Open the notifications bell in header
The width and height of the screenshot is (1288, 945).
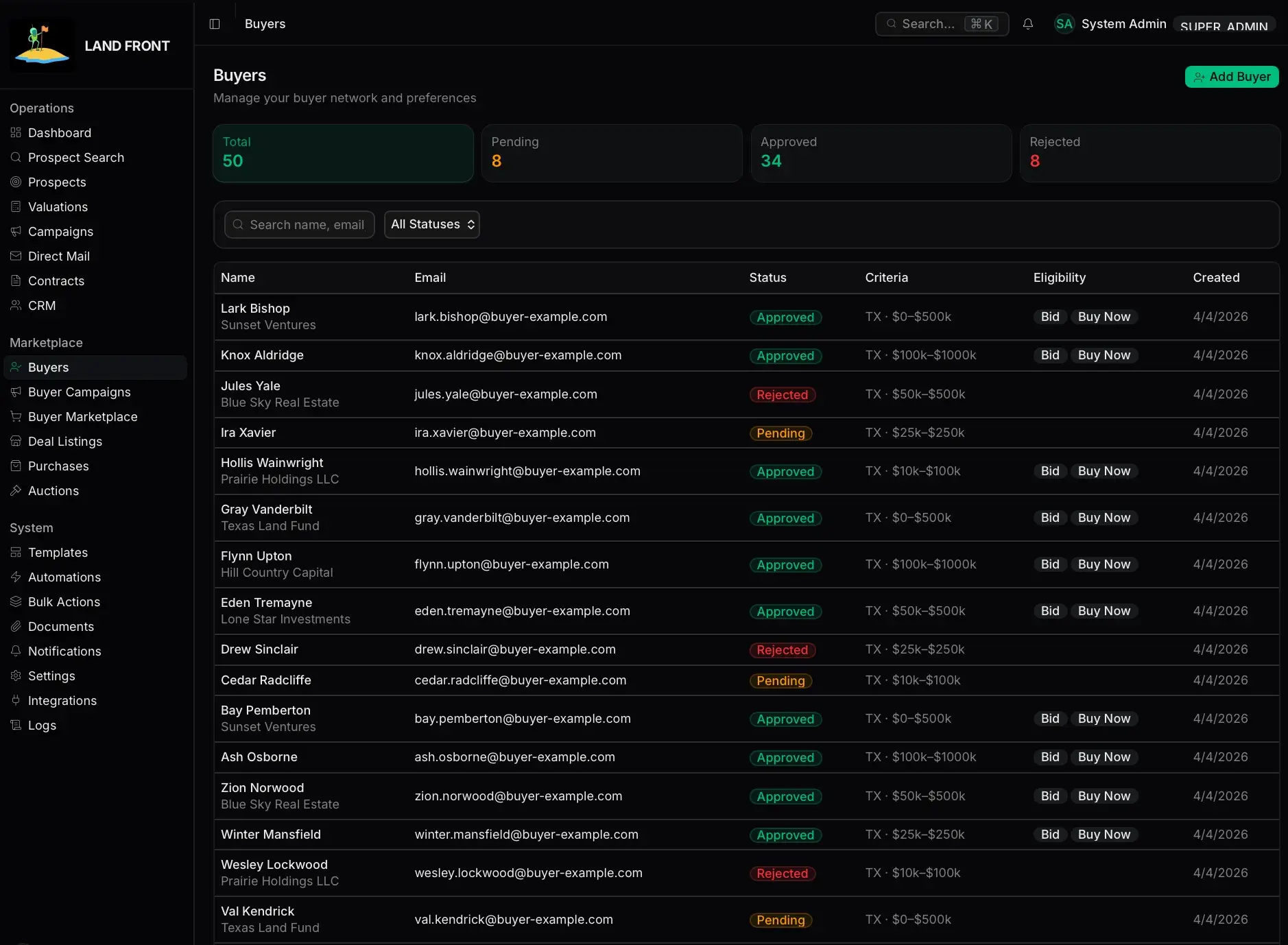(1027, 24)
